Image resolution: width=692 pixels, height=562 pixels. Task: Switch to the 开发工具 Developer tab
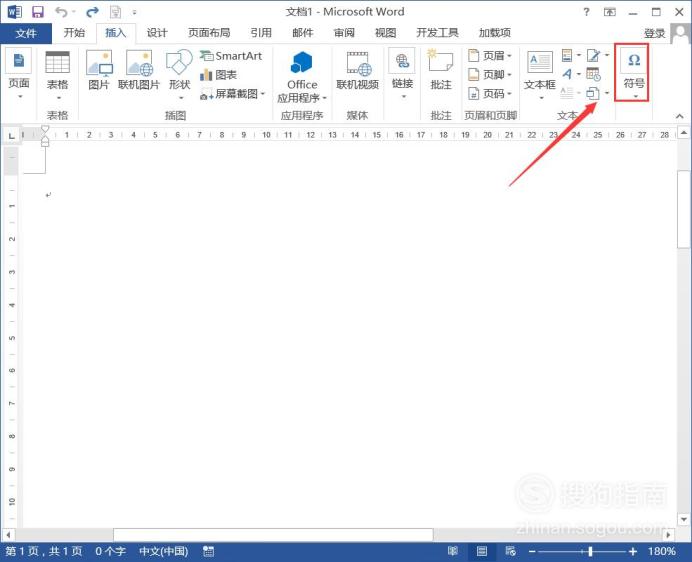click(437, 33)
